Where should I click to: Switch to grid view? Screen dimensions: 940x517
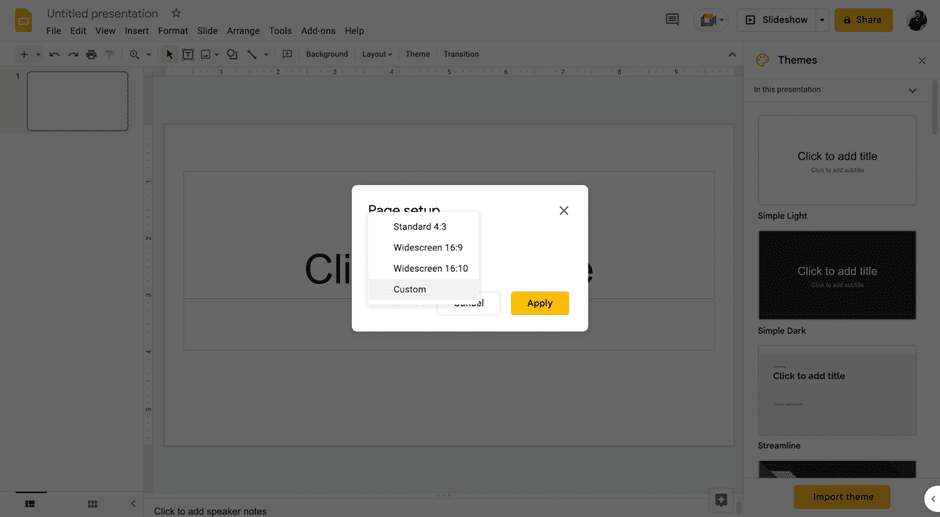[92, 504]
